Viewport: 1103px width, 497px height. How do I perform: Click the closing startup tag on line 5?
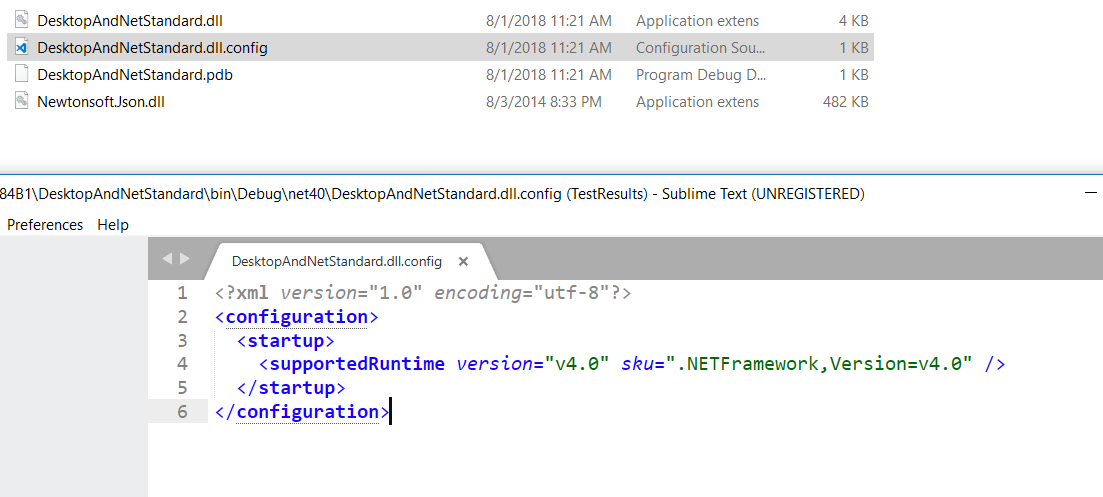click(x=291, y=387)
